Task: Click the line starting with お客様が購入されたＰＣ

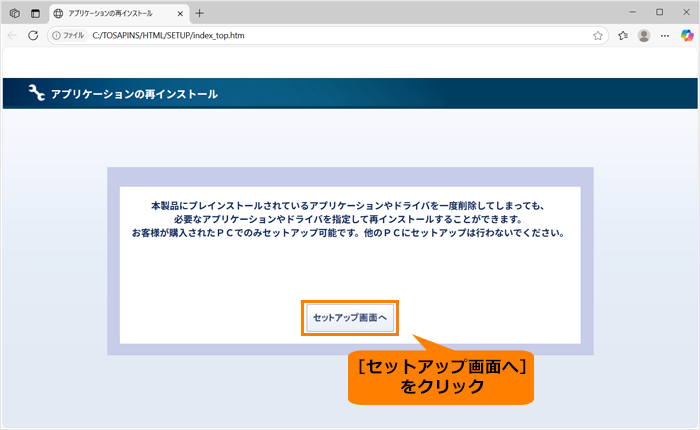Action: click(348, 233)
